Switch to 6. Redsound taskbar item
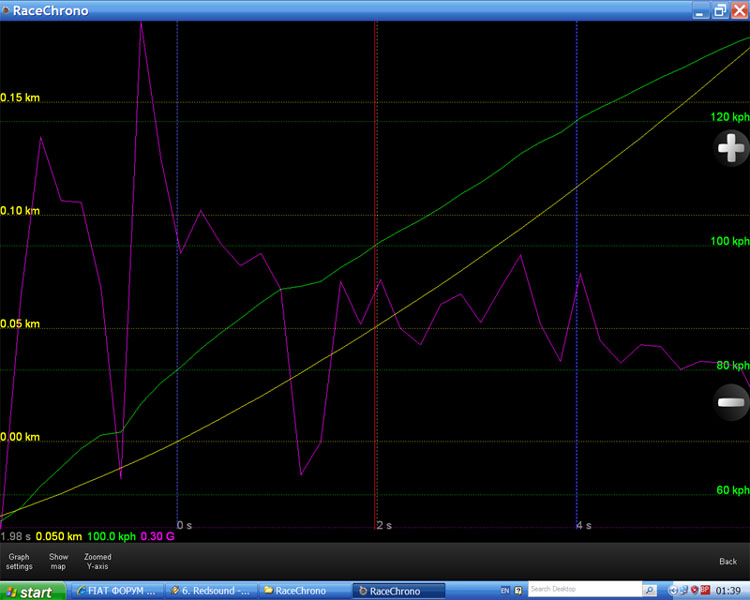The width and height of the screenshot is (750, 600). 210,591
